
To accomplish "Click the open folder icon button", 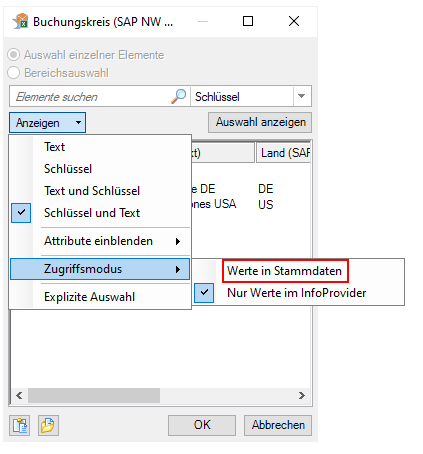I will [x=48, y=425].
